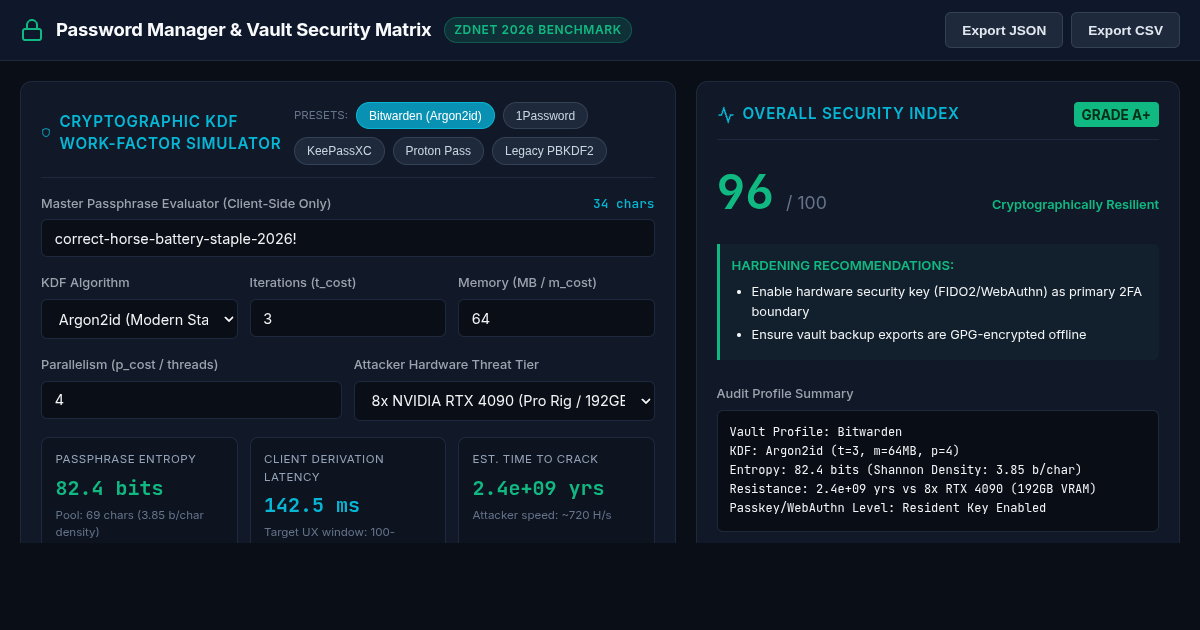Click the Resistance vs 8x RTX 4090 line
Image resolution: width=1200 pixels, height=630 pixels.
(x=913, y=489)
